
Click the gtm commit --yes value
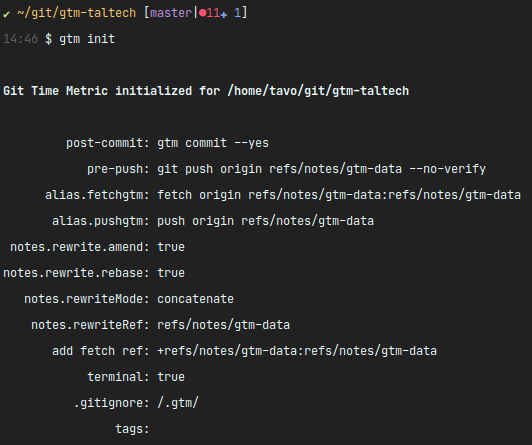[213, 143]
